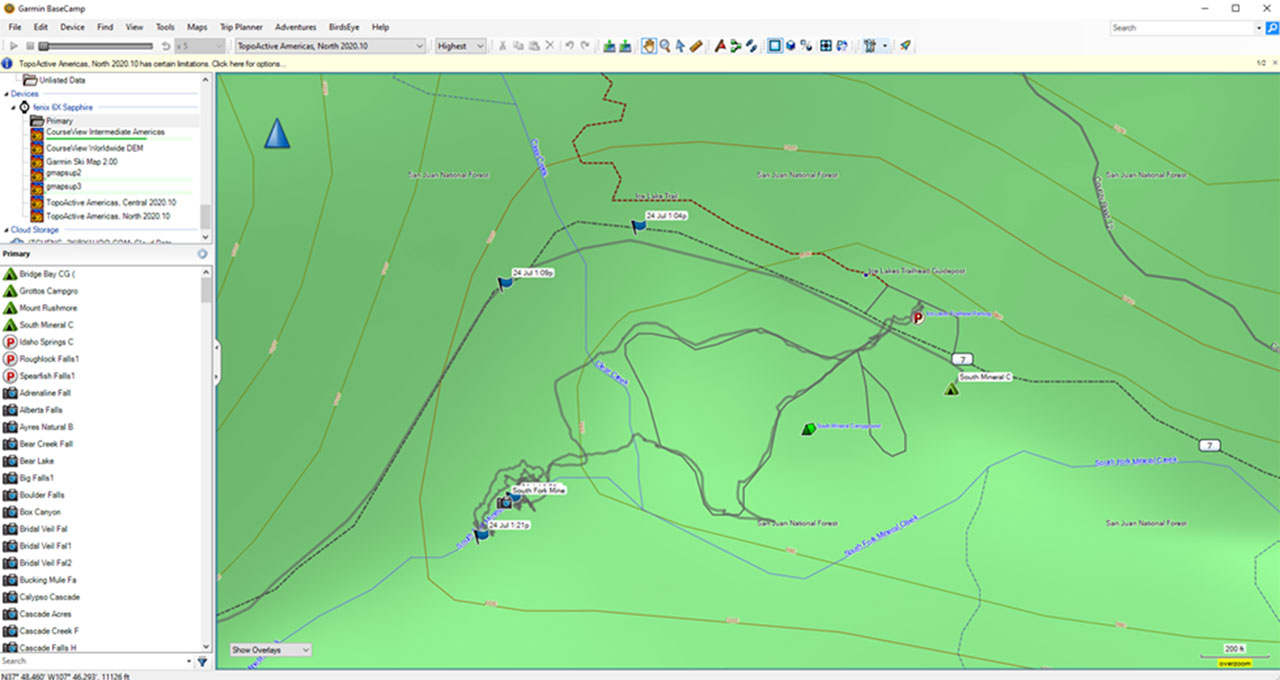
Task: Choose the Measure ruler tool
Action: 696,46
